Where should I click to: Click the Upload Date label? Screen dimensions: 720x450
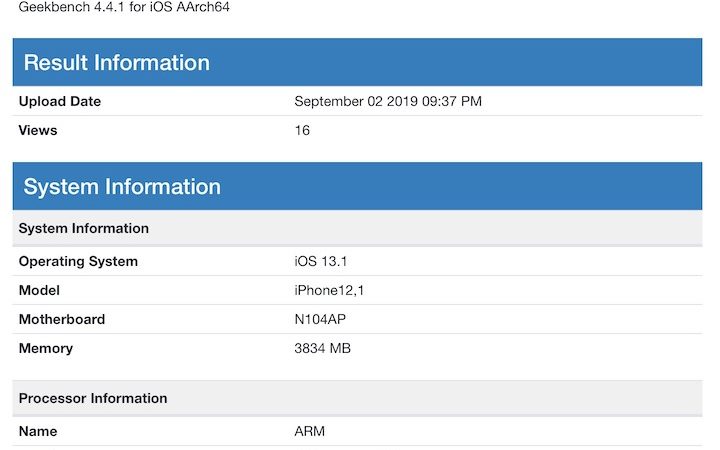pos(60,101)
